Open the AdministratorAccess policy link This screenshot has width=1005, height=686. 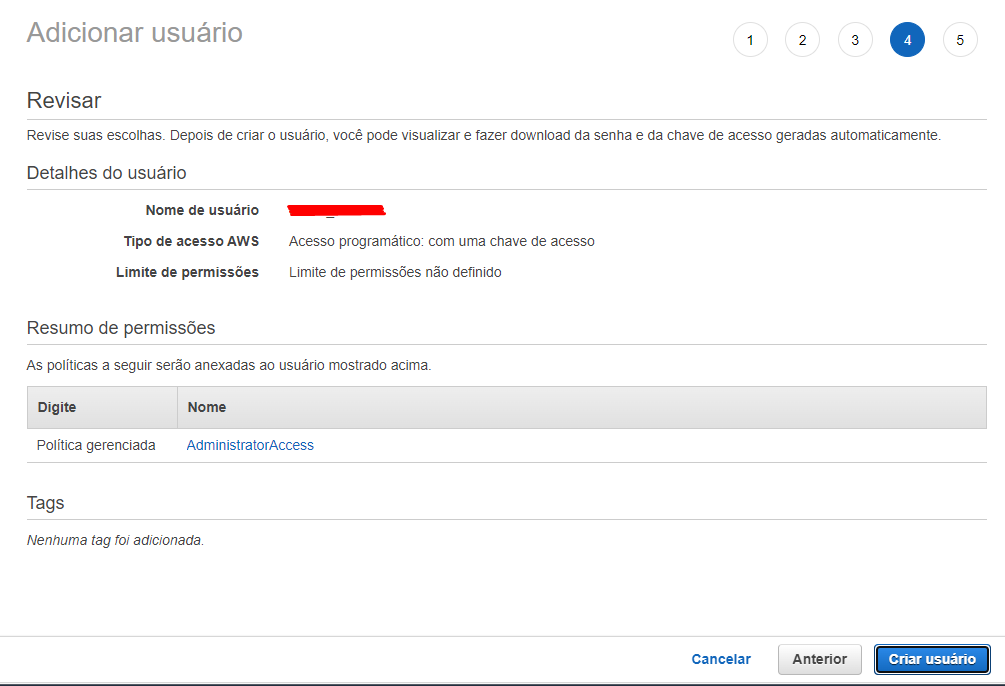250,445
